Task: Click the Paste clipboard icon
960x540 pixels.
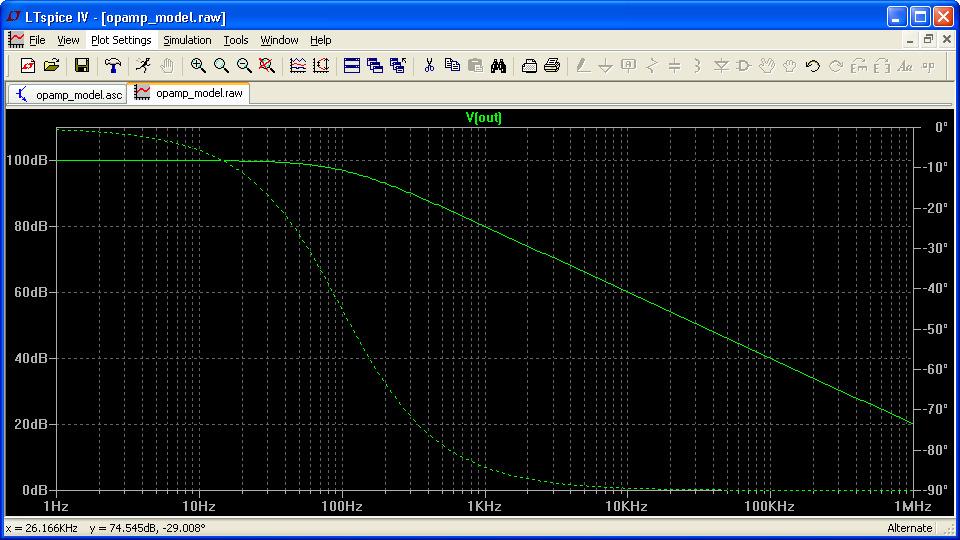Action: [x=475, y=66]
